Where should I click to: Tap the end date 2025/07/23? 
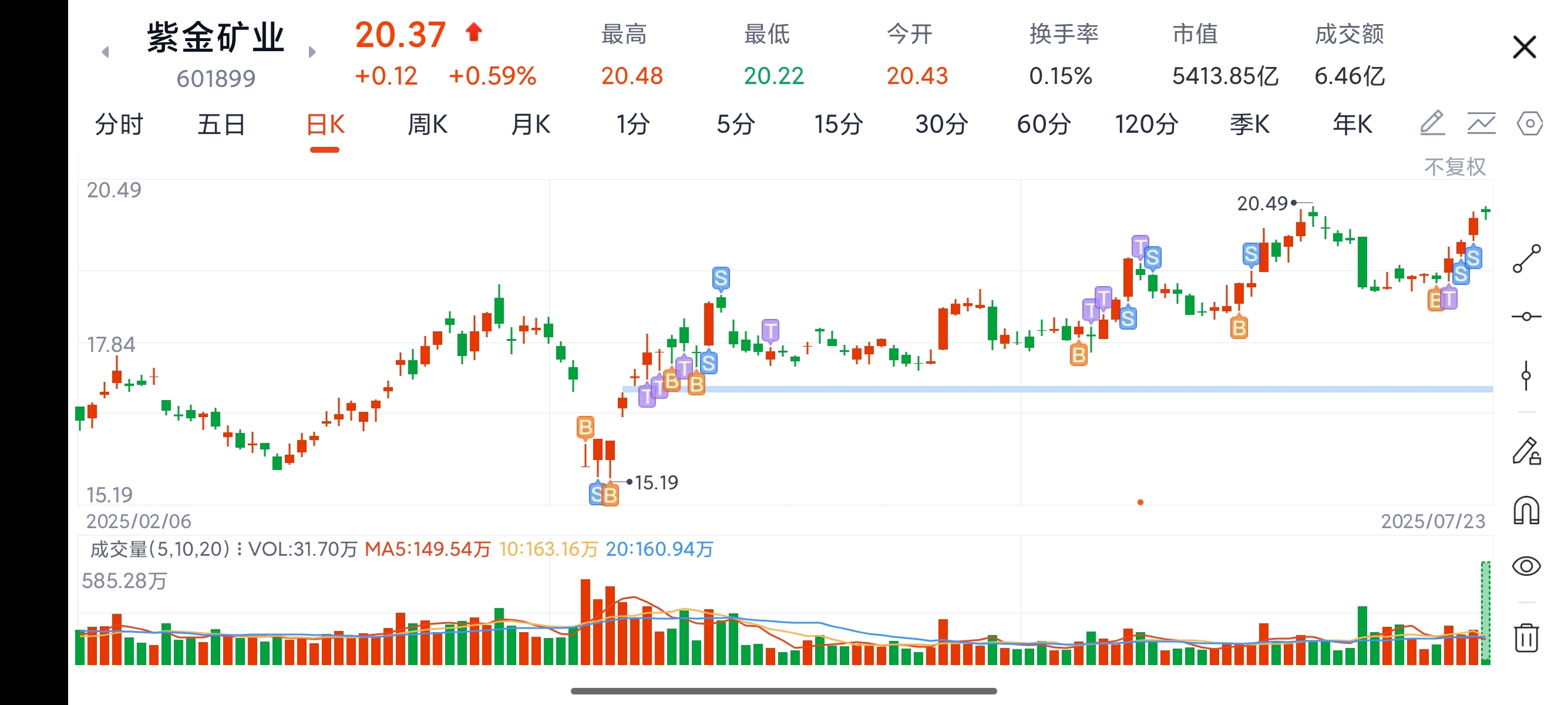pos(1433,521)
